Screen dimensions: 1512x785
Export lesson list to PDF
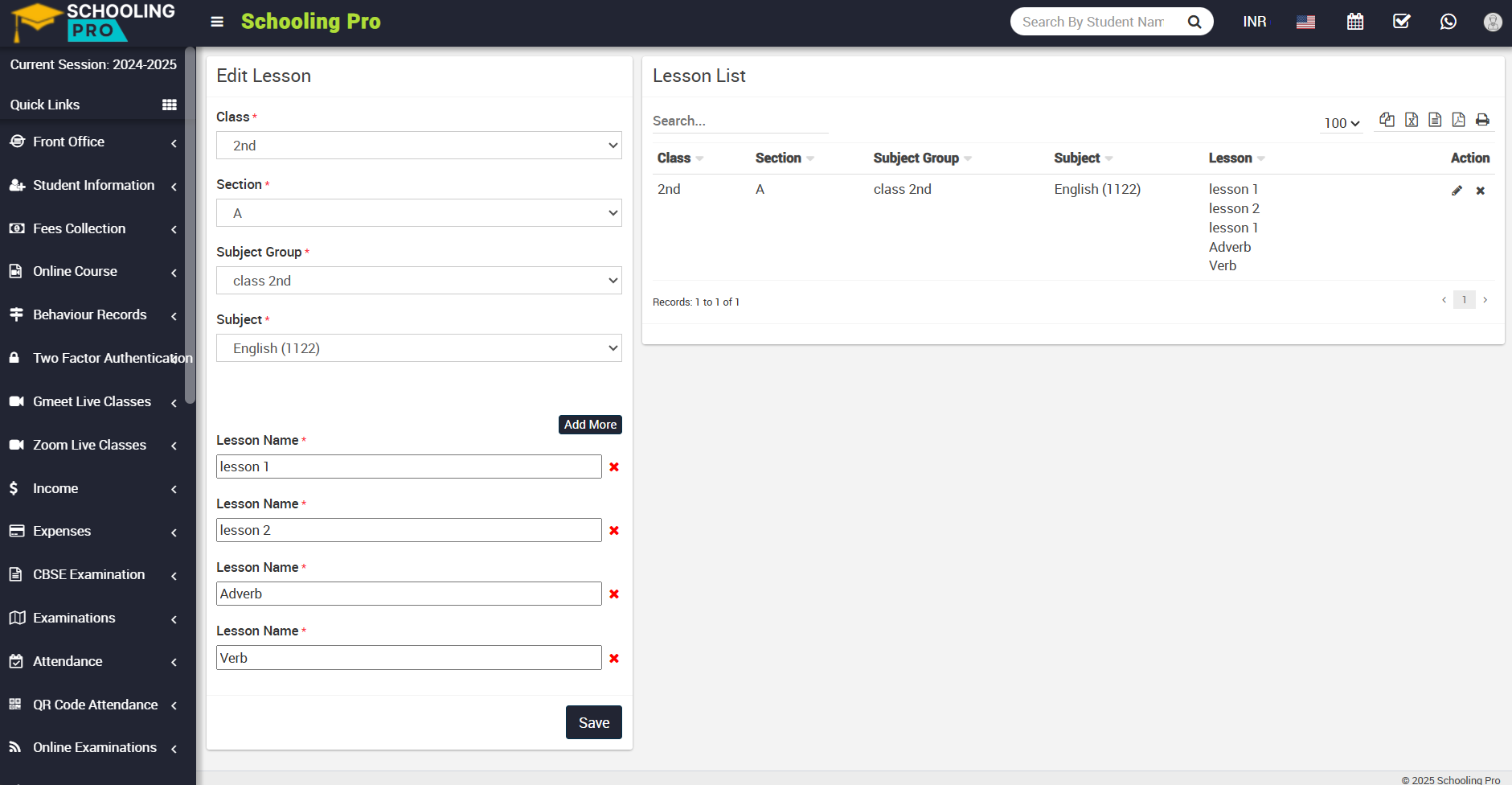click(1459, 120)
